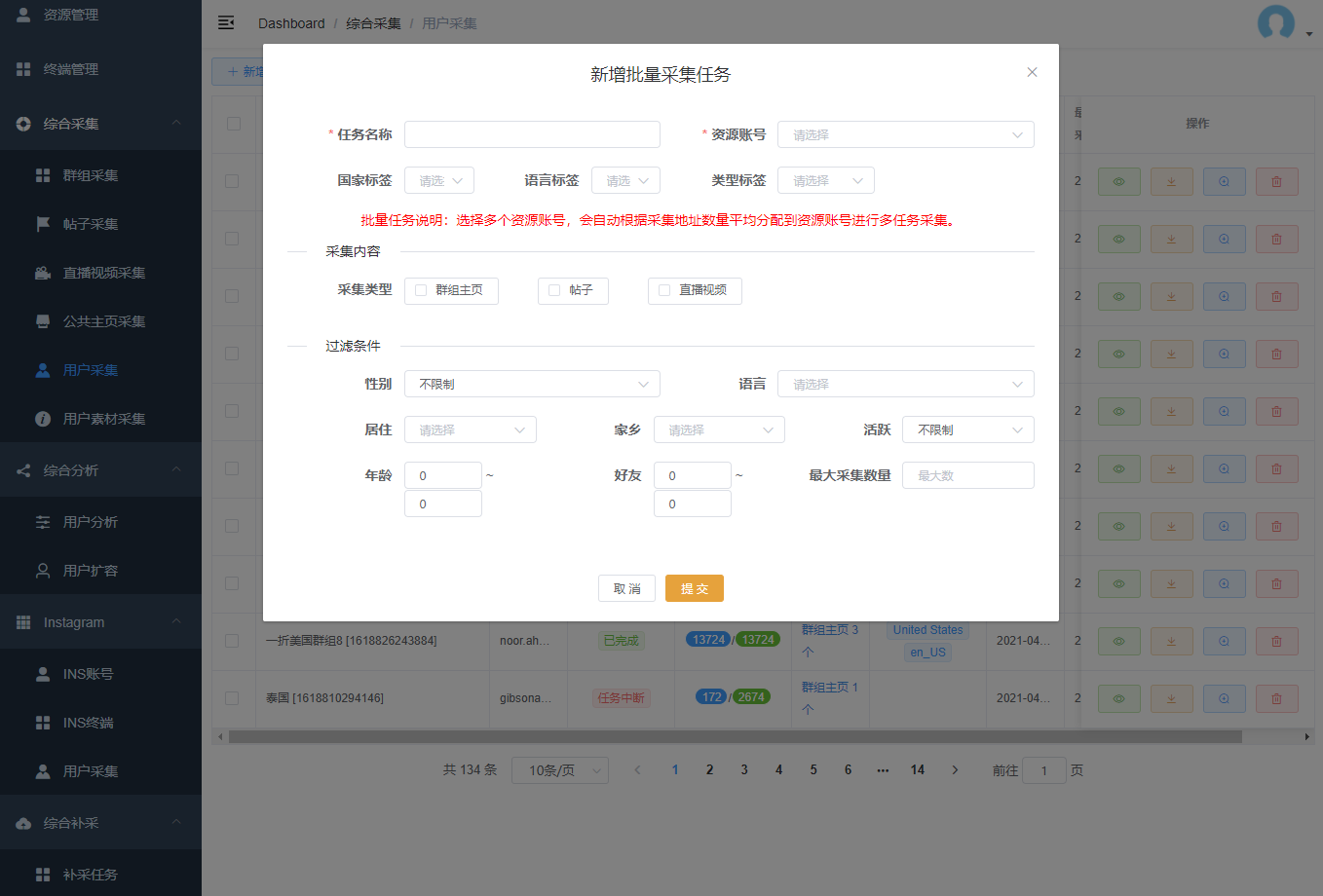
Task: Open the 资源账号 dropdown
Action: [x=905, y=134]
